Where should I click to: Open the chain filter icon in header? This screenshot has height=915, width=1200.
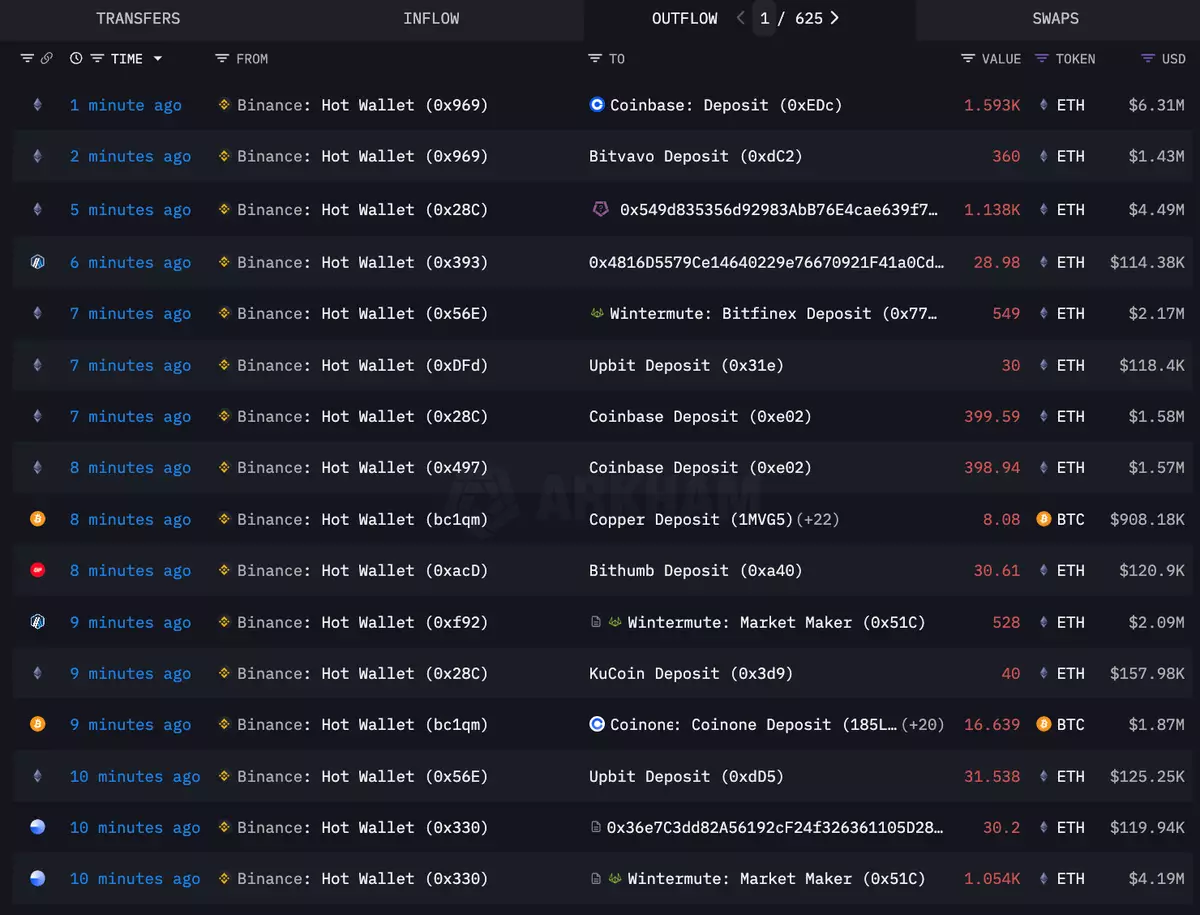coord(27,59)
